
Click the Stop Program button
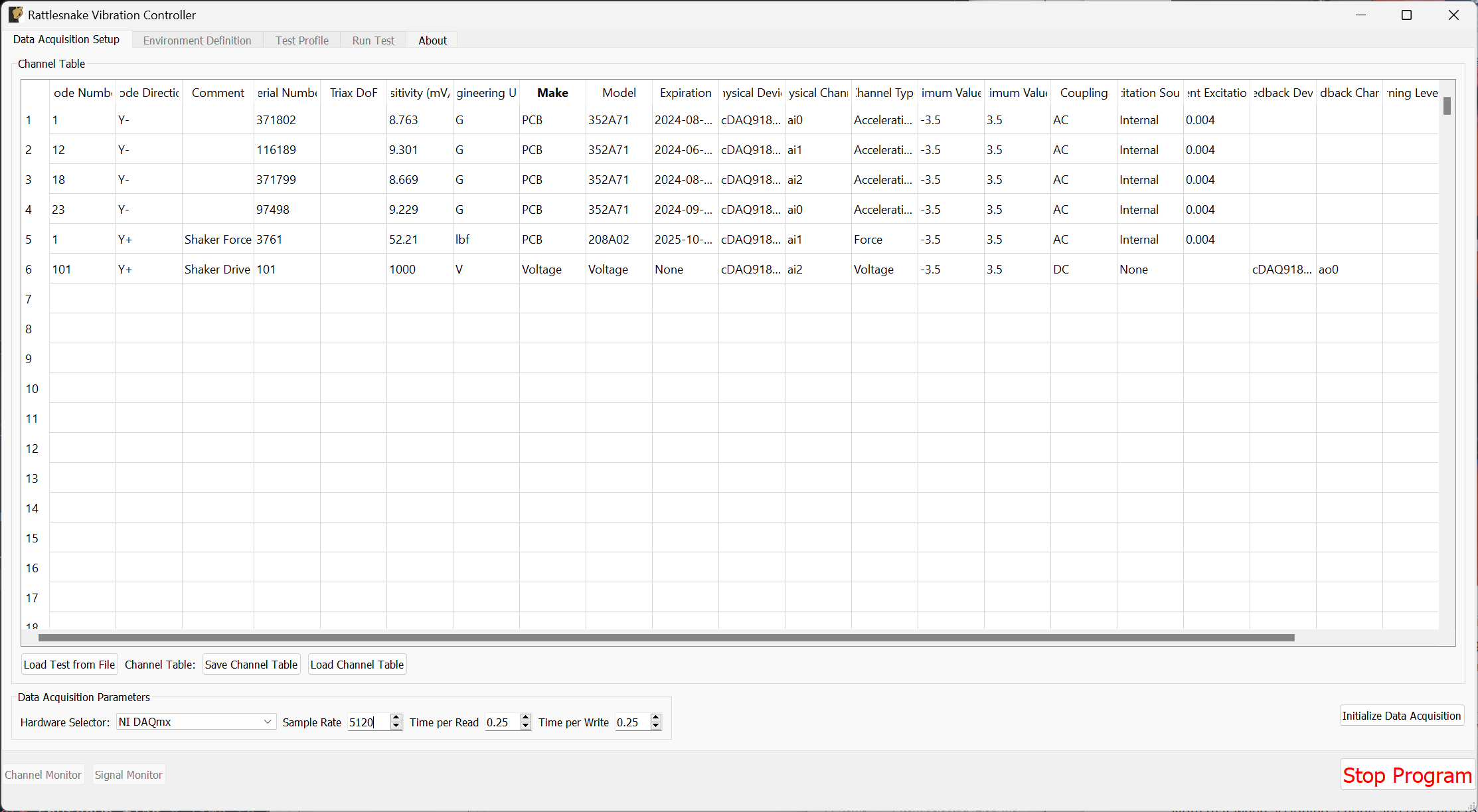1407,775
